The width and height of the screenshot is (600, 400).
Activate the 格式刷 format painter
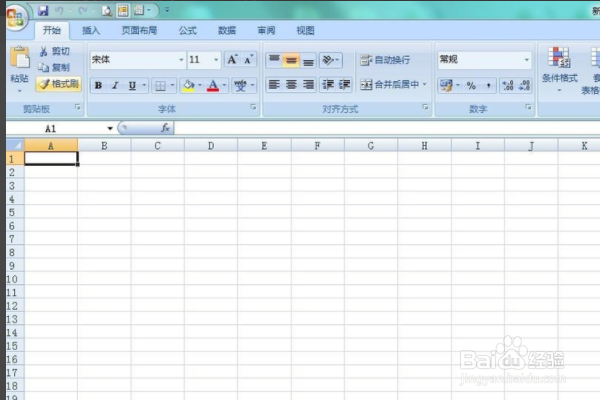[x=59, y=84]
